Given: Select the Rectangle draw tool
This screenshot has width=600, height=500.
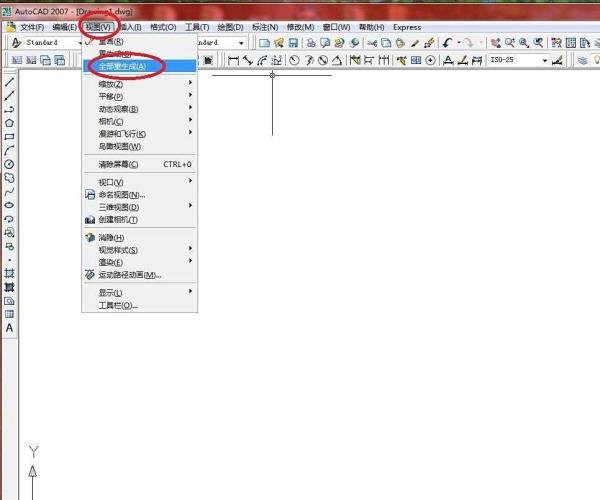Looking at the screenshot, I should click(9, 137).
